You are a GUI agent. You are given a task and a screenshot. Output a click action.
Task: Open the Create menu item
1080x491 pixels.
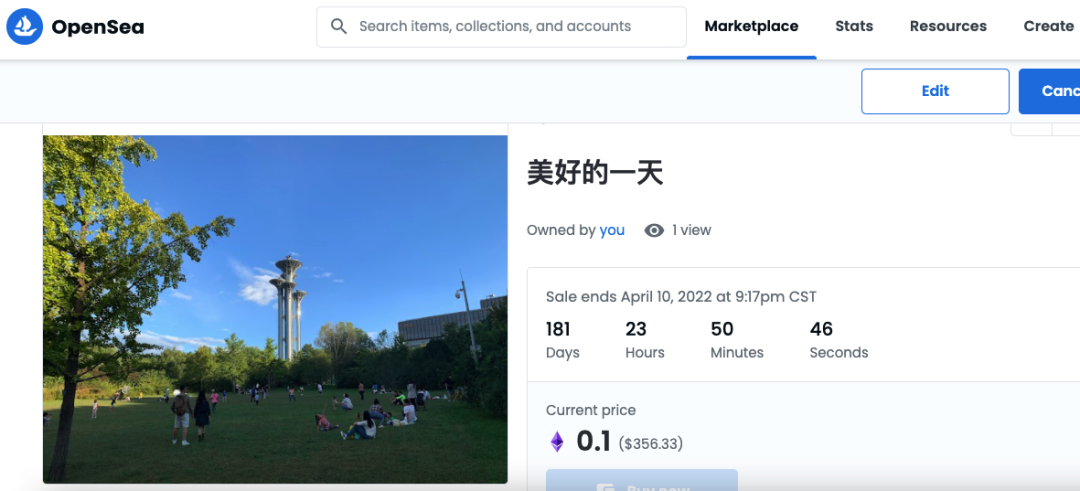pyautogui.click(x=1048, y=26)
